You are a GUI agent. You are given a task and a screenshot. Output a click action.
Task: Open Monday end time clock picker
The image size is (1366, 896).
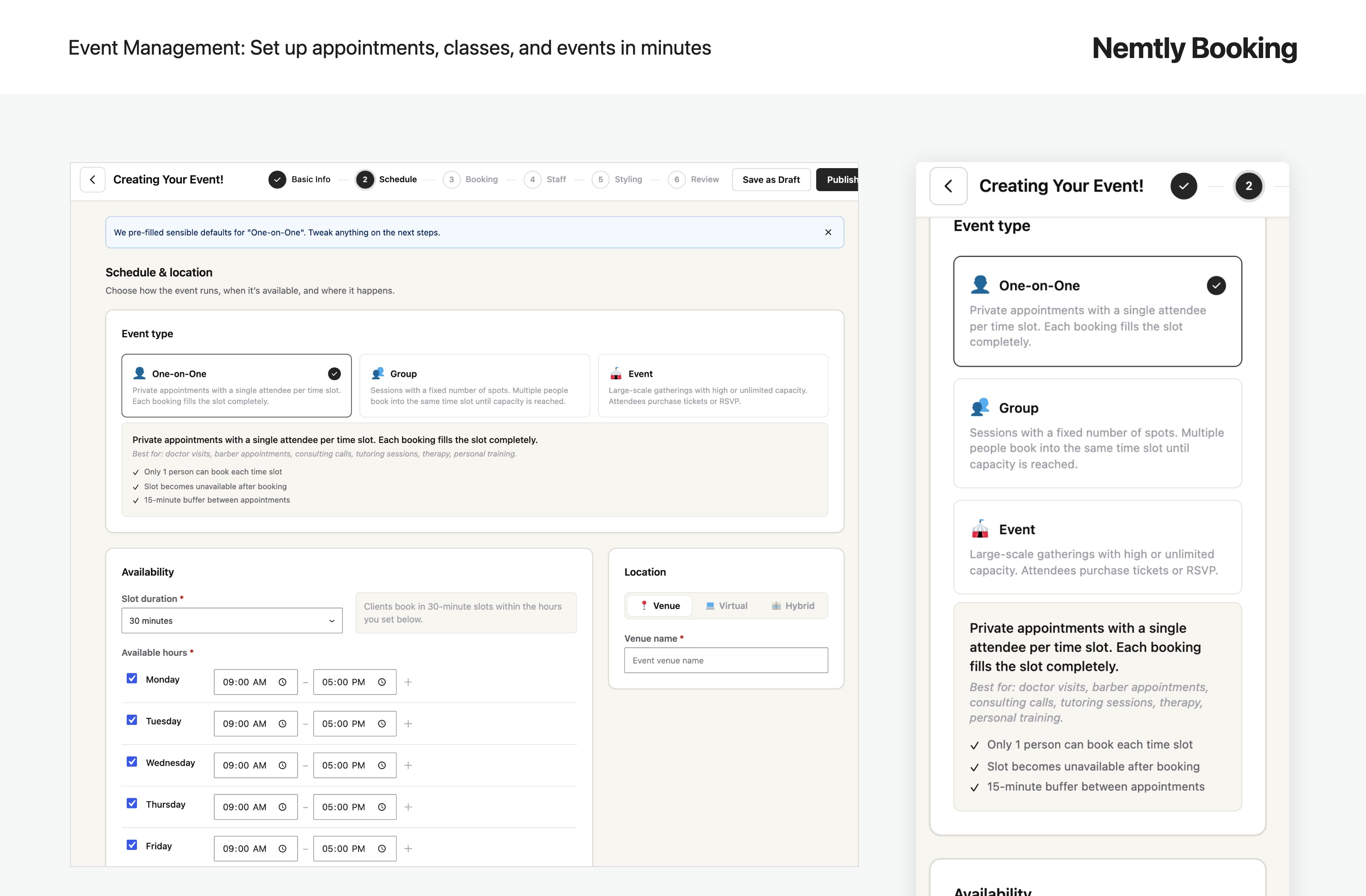tap(382, 682)
